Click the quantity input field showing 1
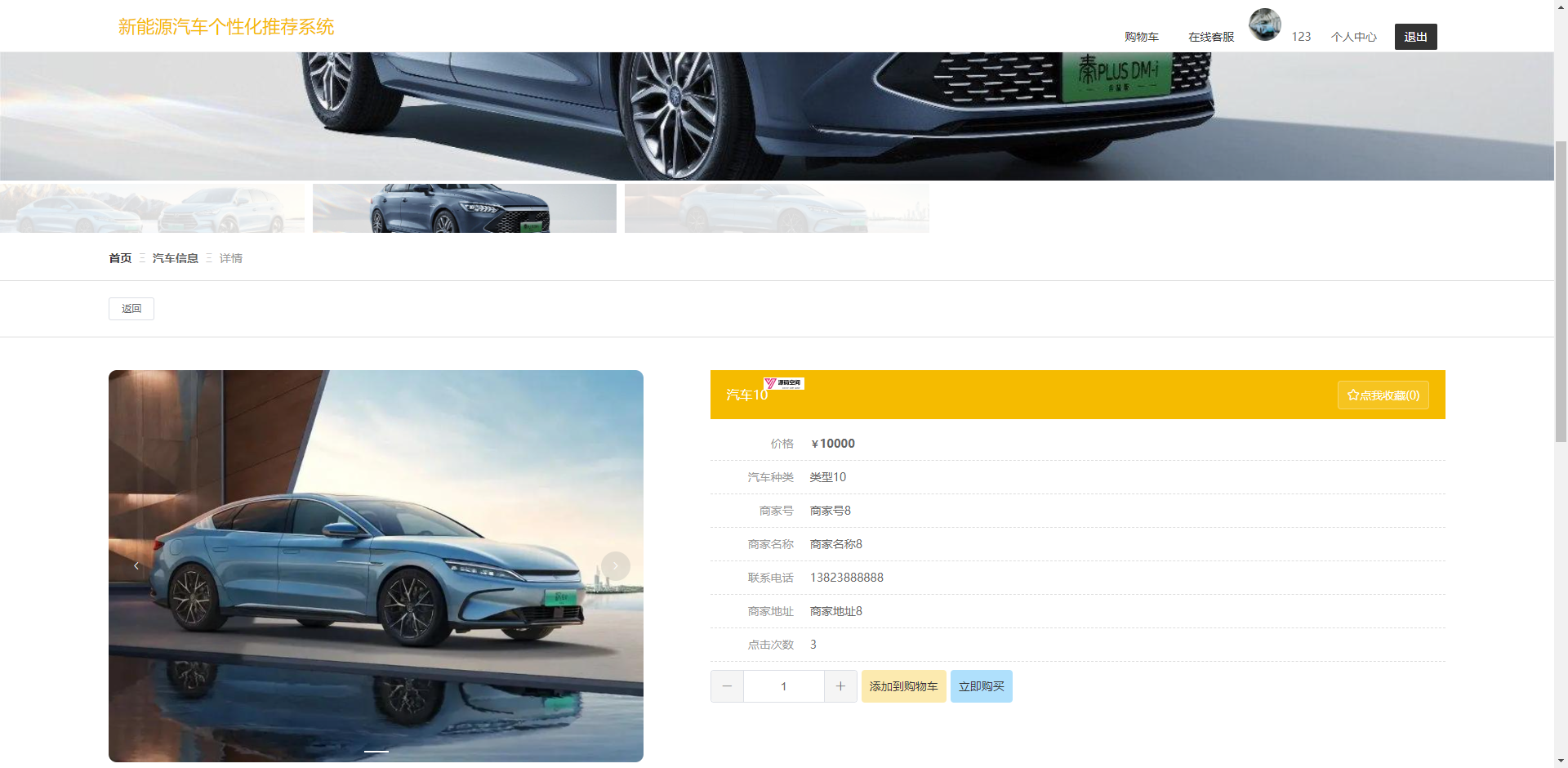Screen dimensions: 1568x768 coord(784,686)
